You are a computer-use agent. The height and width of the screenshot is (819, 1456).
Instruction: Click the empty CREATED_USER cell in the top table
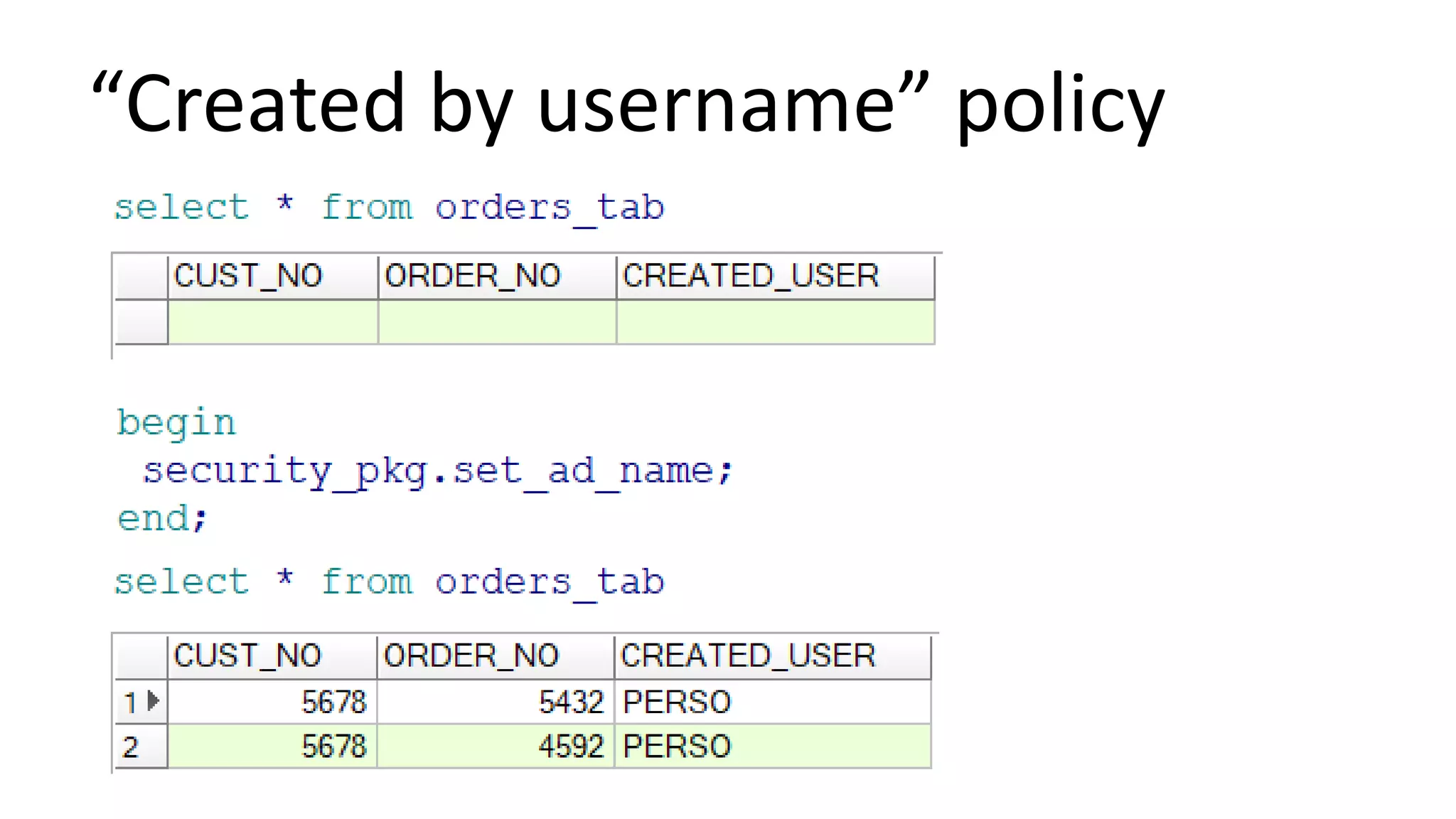point(775,322)
